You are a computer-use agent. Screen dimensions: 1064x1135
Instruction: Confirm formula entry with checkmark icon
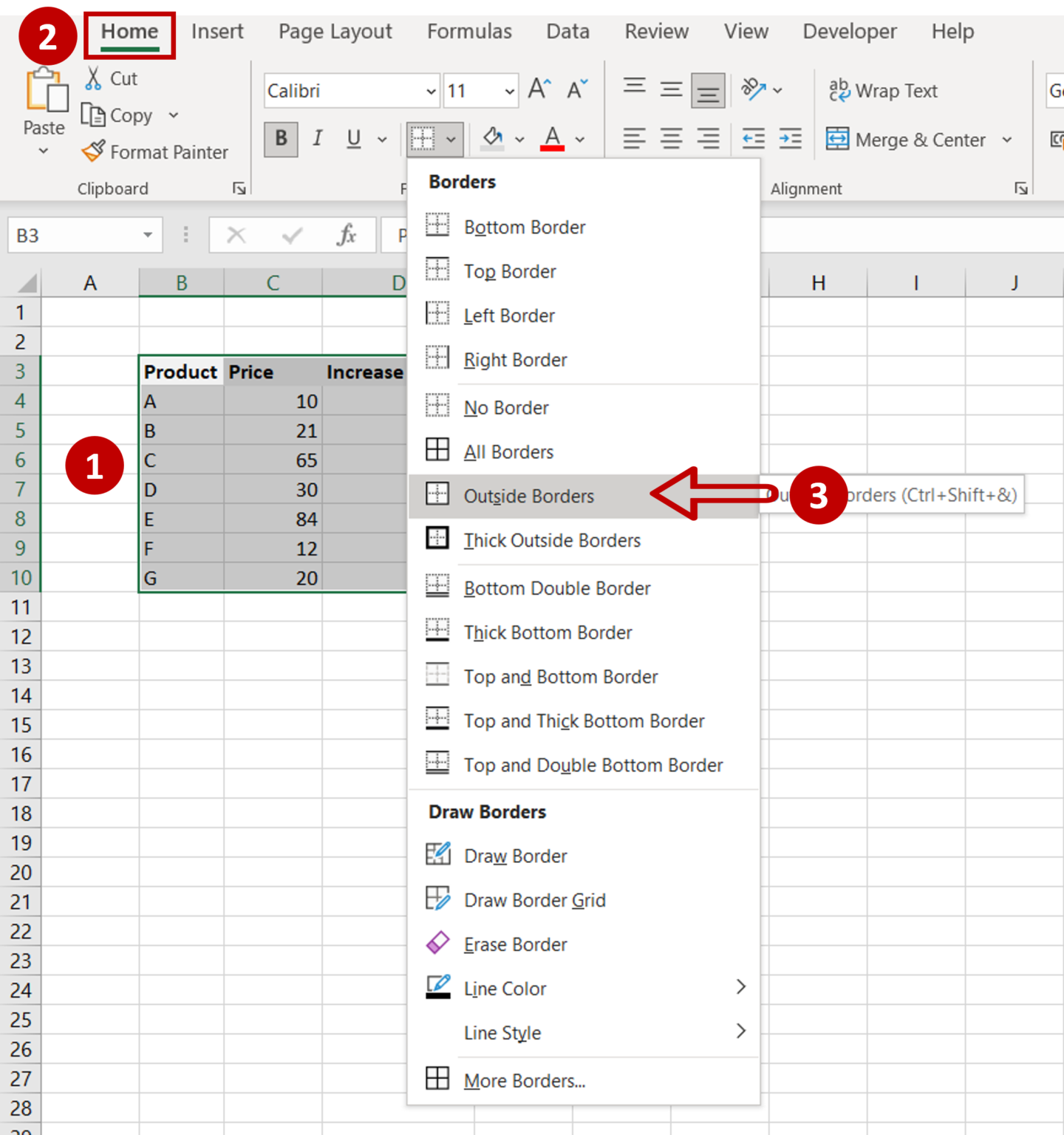point(292,235)
